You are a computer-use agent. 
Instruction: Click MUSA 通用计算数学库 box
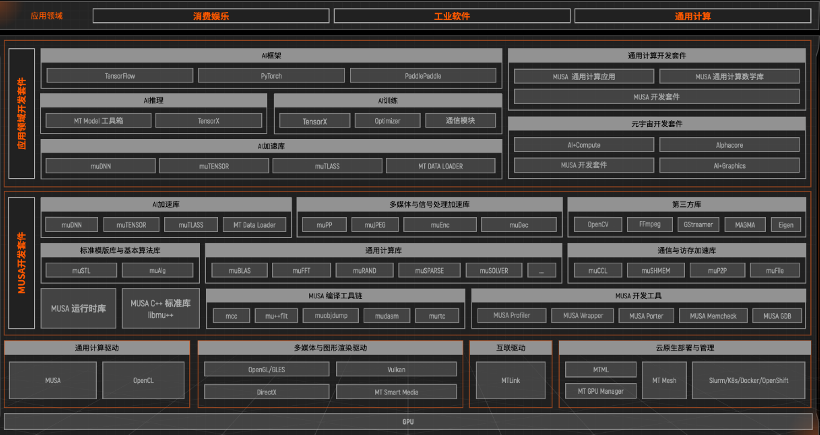coord(730,76)
